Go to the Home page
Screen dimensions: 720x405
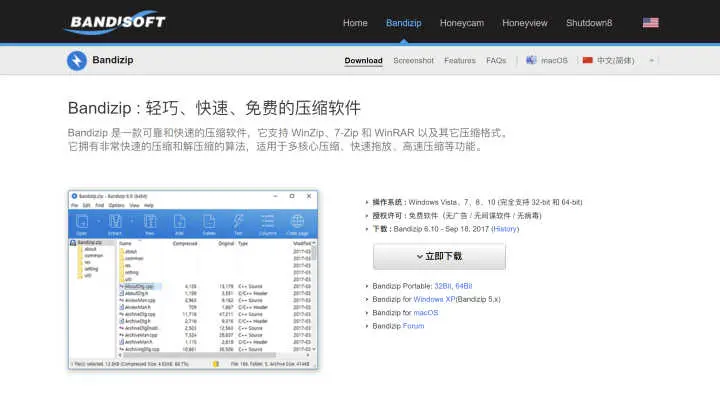[x=355, y=23]
